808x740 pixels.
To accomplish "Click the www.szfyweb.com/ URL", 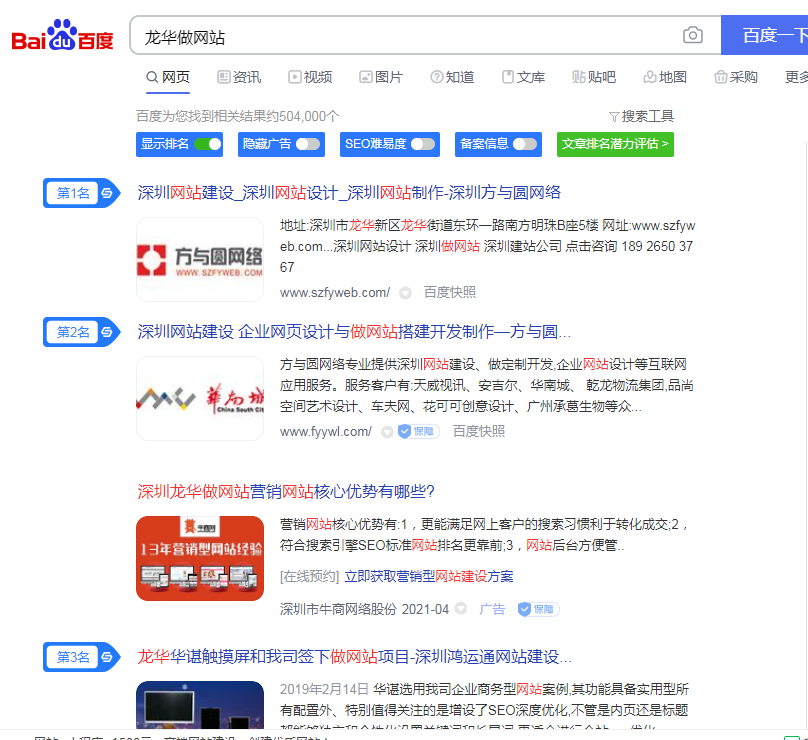I will (335, 293).
